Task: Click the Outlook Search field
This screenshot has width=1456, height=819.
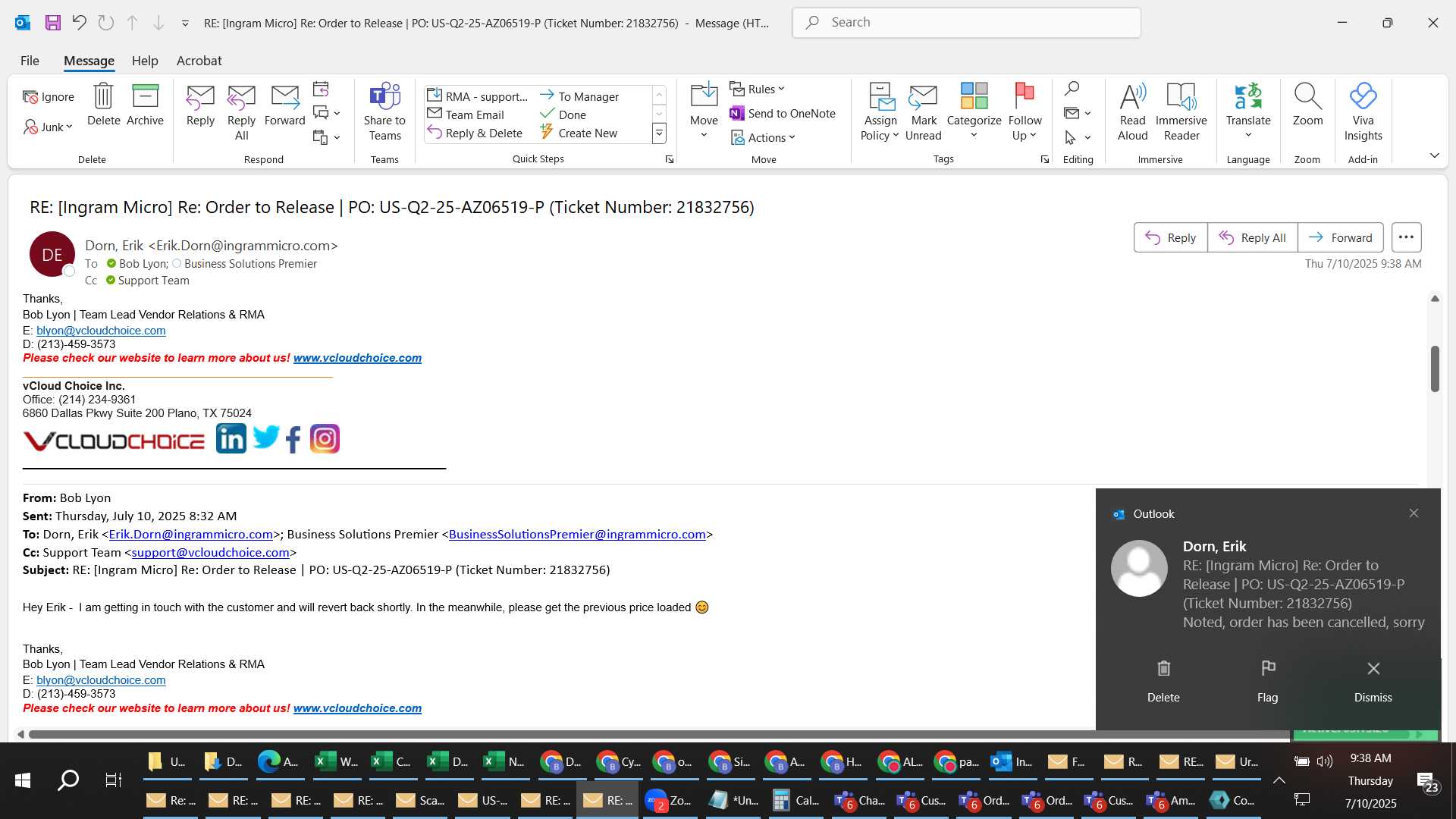Action: (966, 23)
